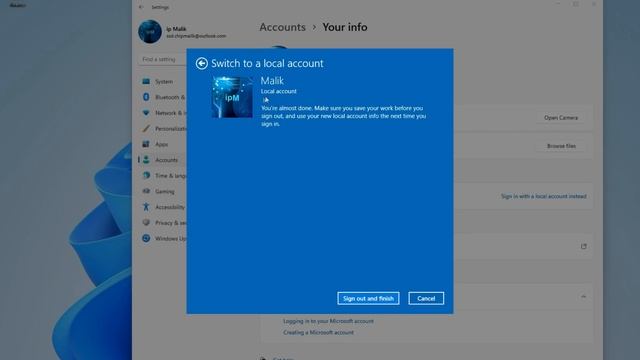This screenshot has height=360, width=640.
Task: Click the Settings window back arrow
Action: 141,7
